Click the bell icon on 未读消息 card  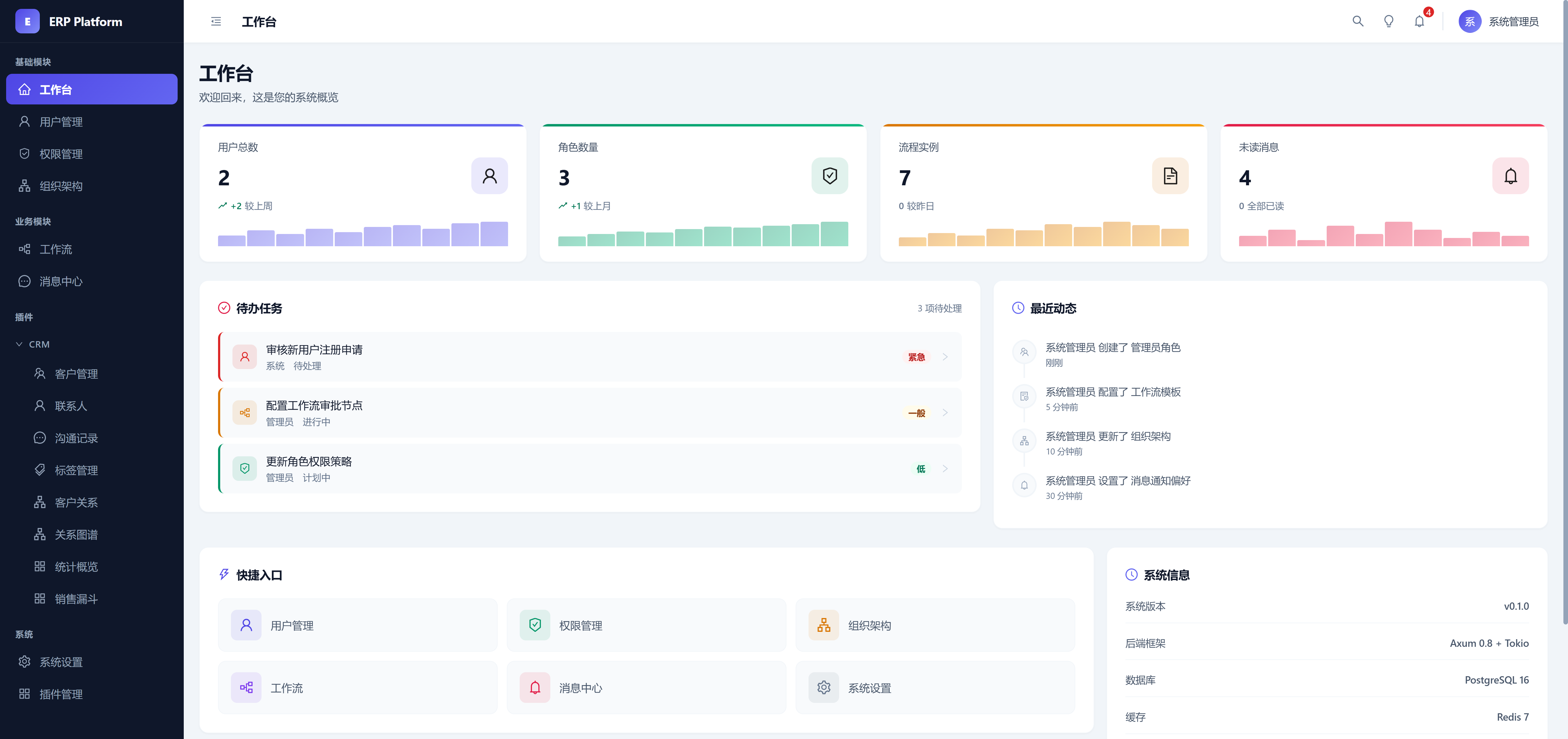click(x=1510, y=176)
